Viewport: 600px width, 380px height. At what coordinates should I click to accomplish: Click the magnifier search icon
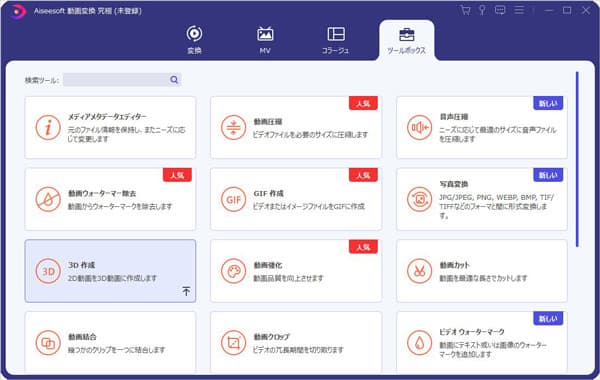174,80
